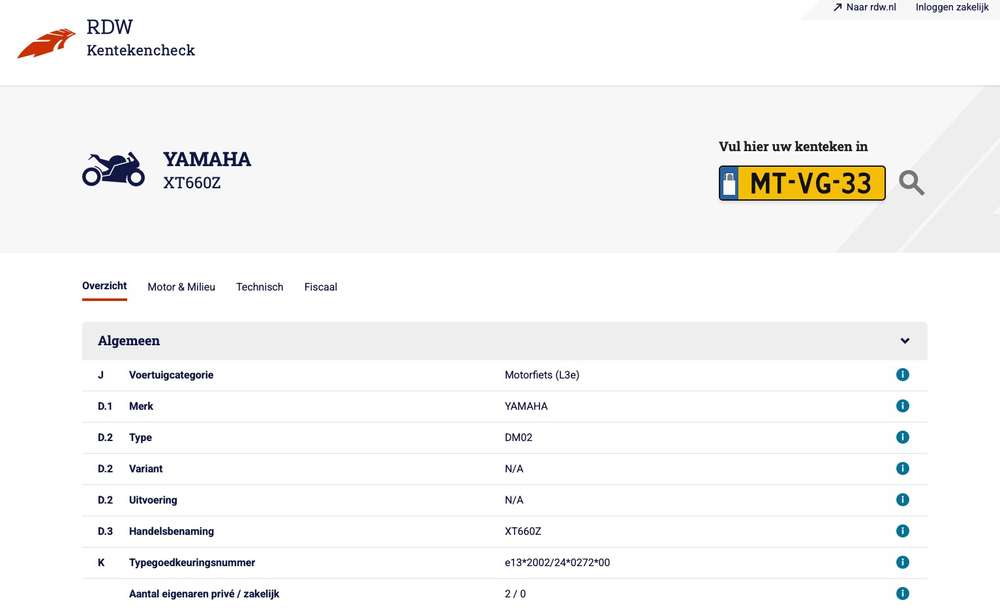Click 'Vul hier uw kenteken in' label
Screen dimensions: 1000x615
pos(793,146)
